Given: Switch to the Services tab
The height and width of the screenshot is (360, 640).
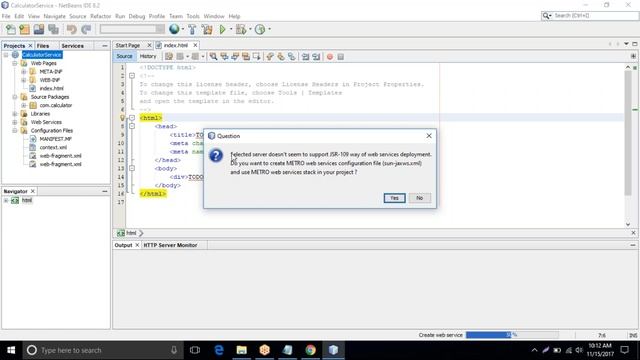Looking at the screenshot, I should [72, 46].
